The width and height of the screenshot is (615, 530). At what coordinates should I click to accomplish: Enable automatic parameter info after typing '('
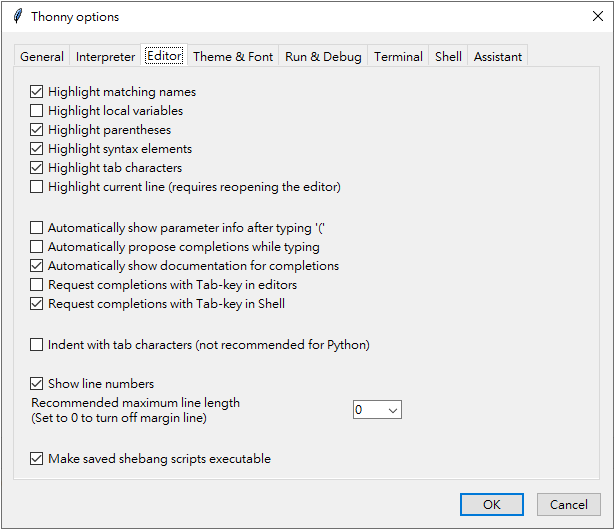[36, 228]
